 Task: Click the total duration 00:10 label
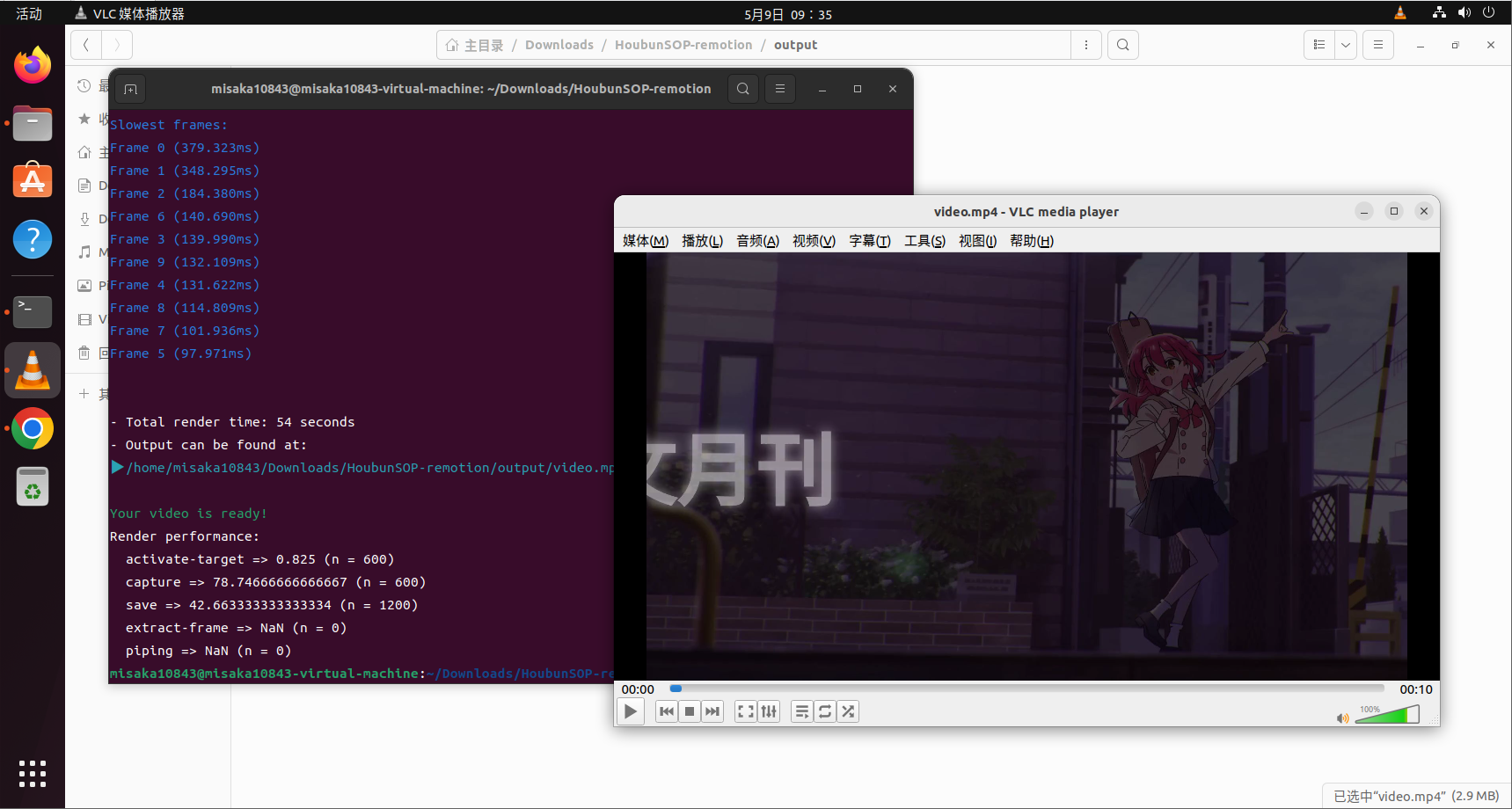[1416, 689]
